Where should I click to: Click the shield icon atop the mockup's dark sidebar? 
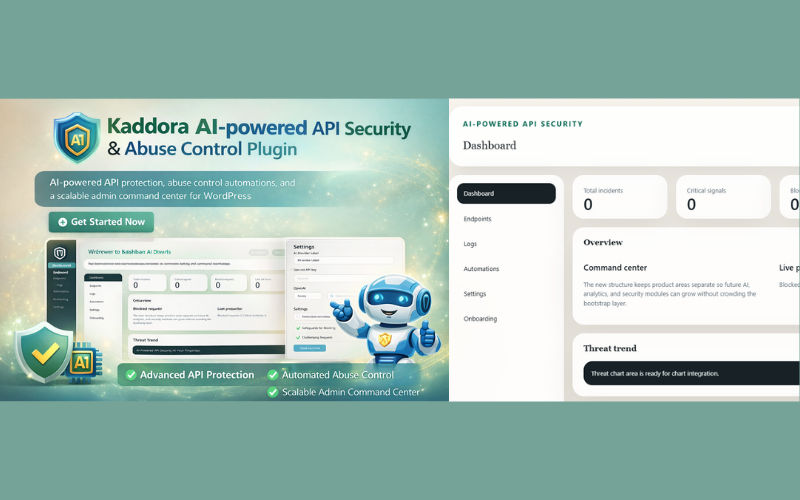coord(60,253)
